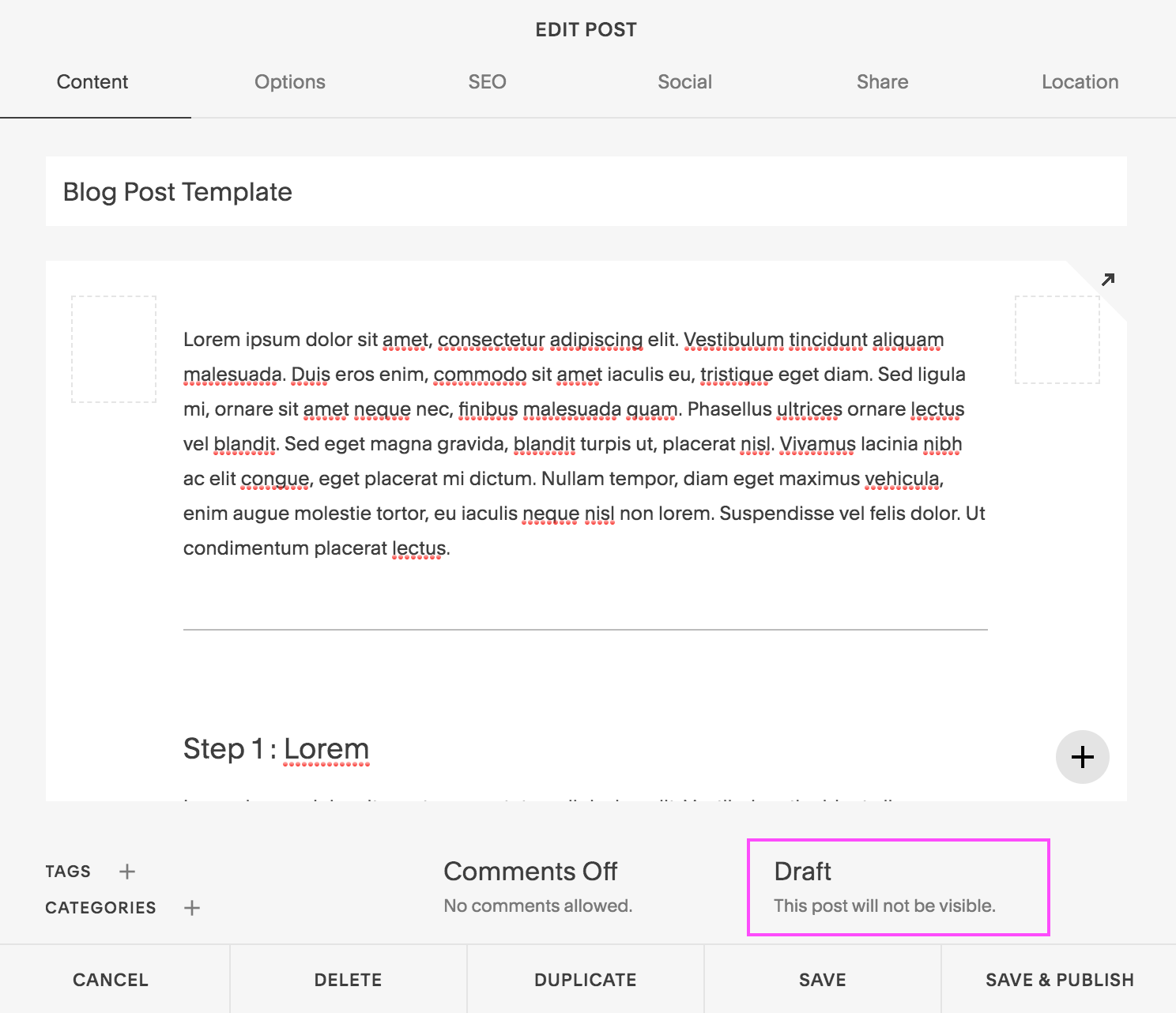Click the plus button to add a block
This screenshot has width=1176, height=1013.
pyautogui.click(x=1082, y=757)
